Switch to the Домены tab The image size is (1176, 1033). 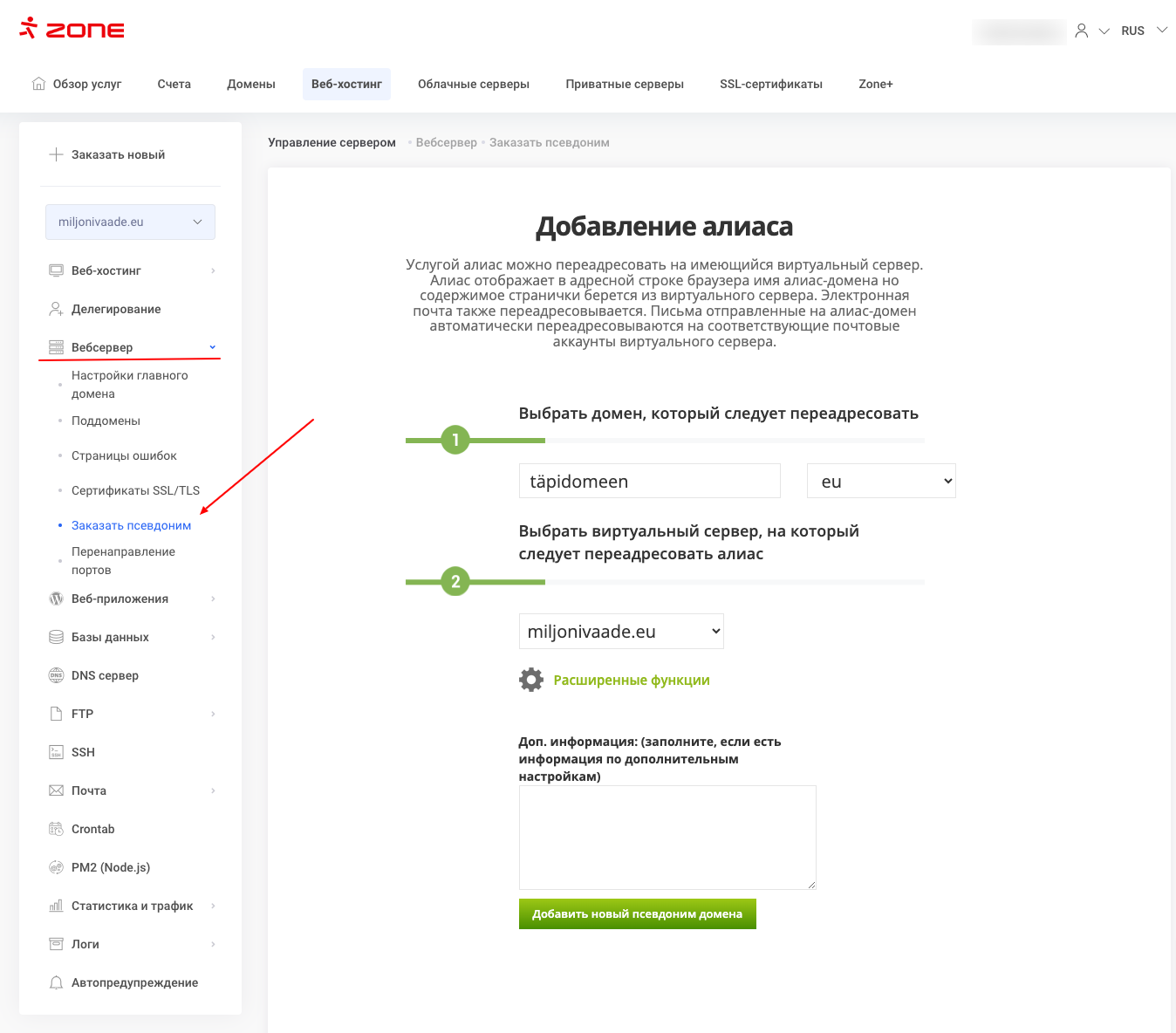(251, 85)
